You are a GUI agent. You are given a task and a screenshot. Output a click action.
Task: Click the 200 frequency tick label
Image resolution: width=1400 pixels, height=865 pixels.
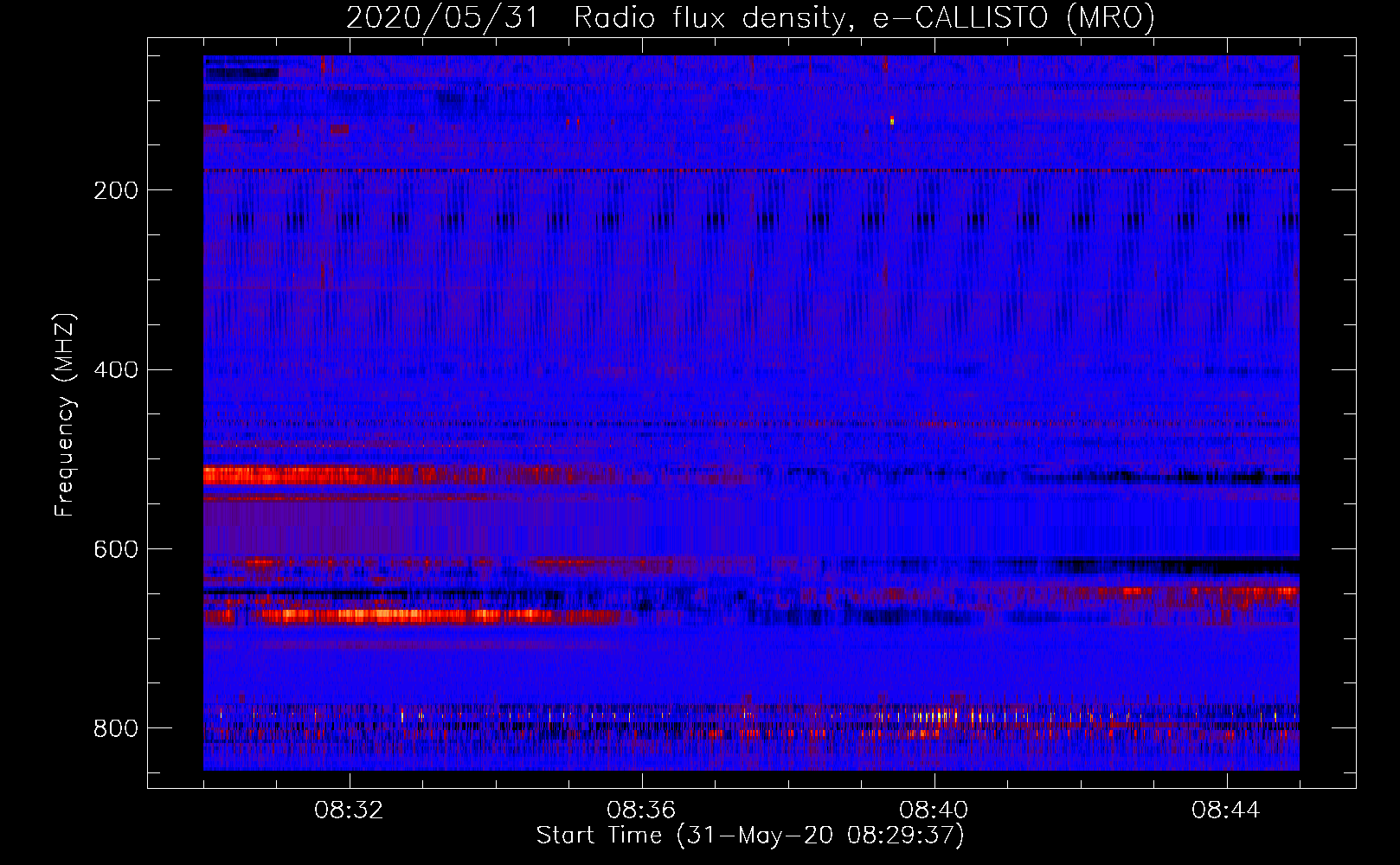coord(116,190)
